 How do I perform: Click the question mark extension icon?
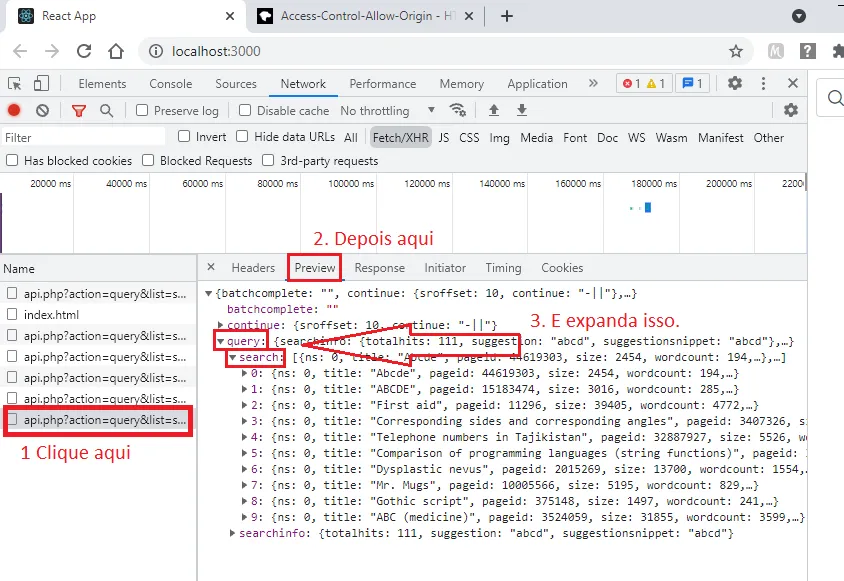(807, 51)
